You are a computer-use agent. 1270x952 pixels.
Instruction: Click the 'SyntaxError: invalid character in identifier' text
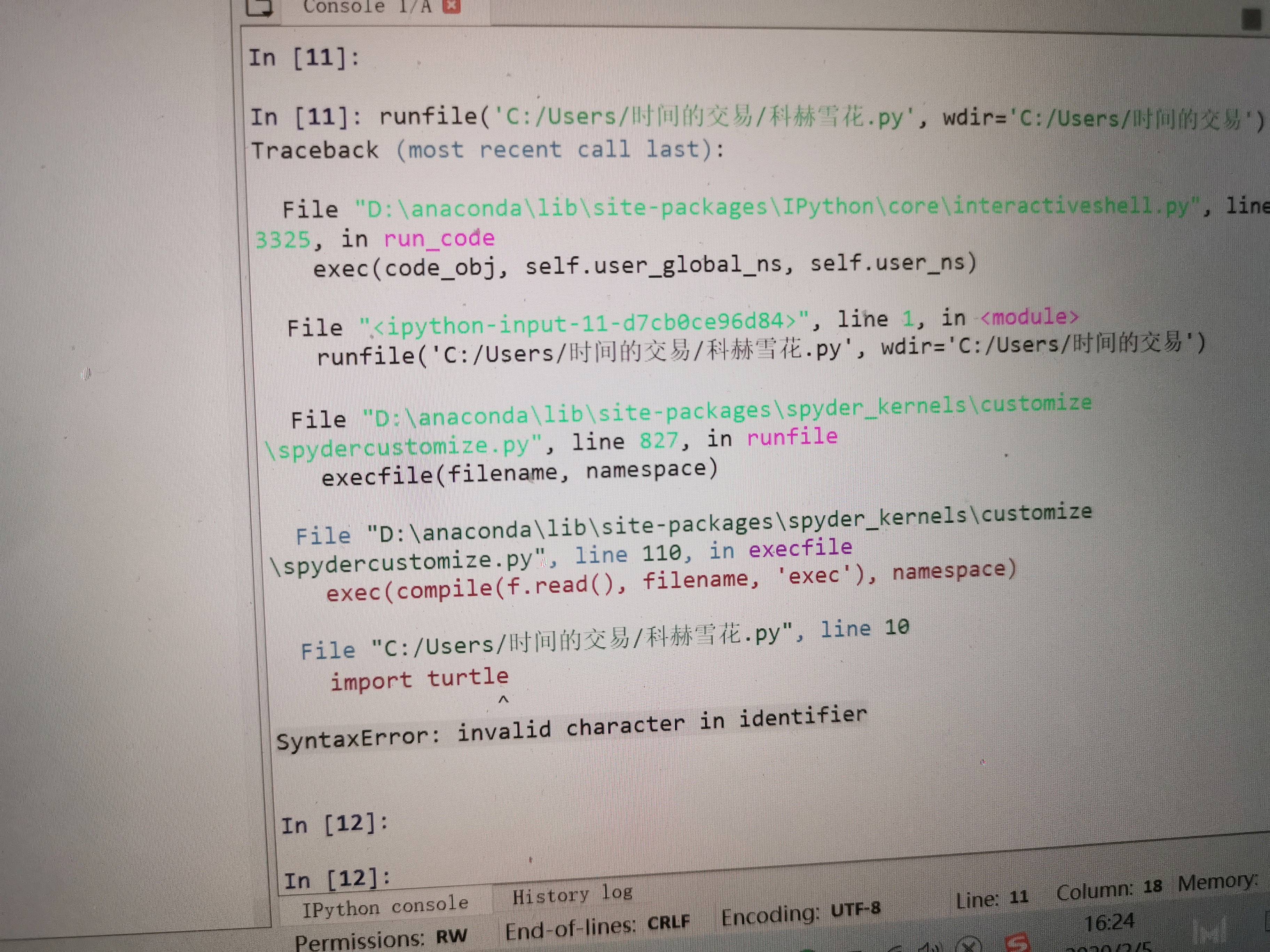[571, 728]
